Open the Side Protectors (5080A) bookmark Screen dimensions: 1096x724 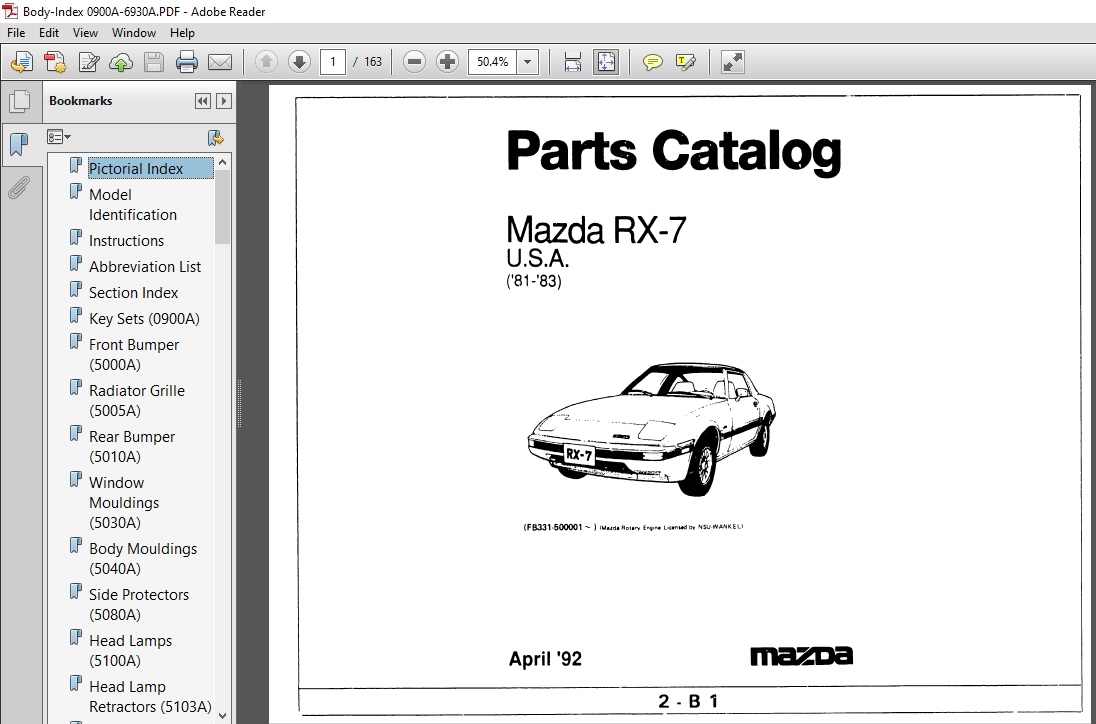coord(139,604)
